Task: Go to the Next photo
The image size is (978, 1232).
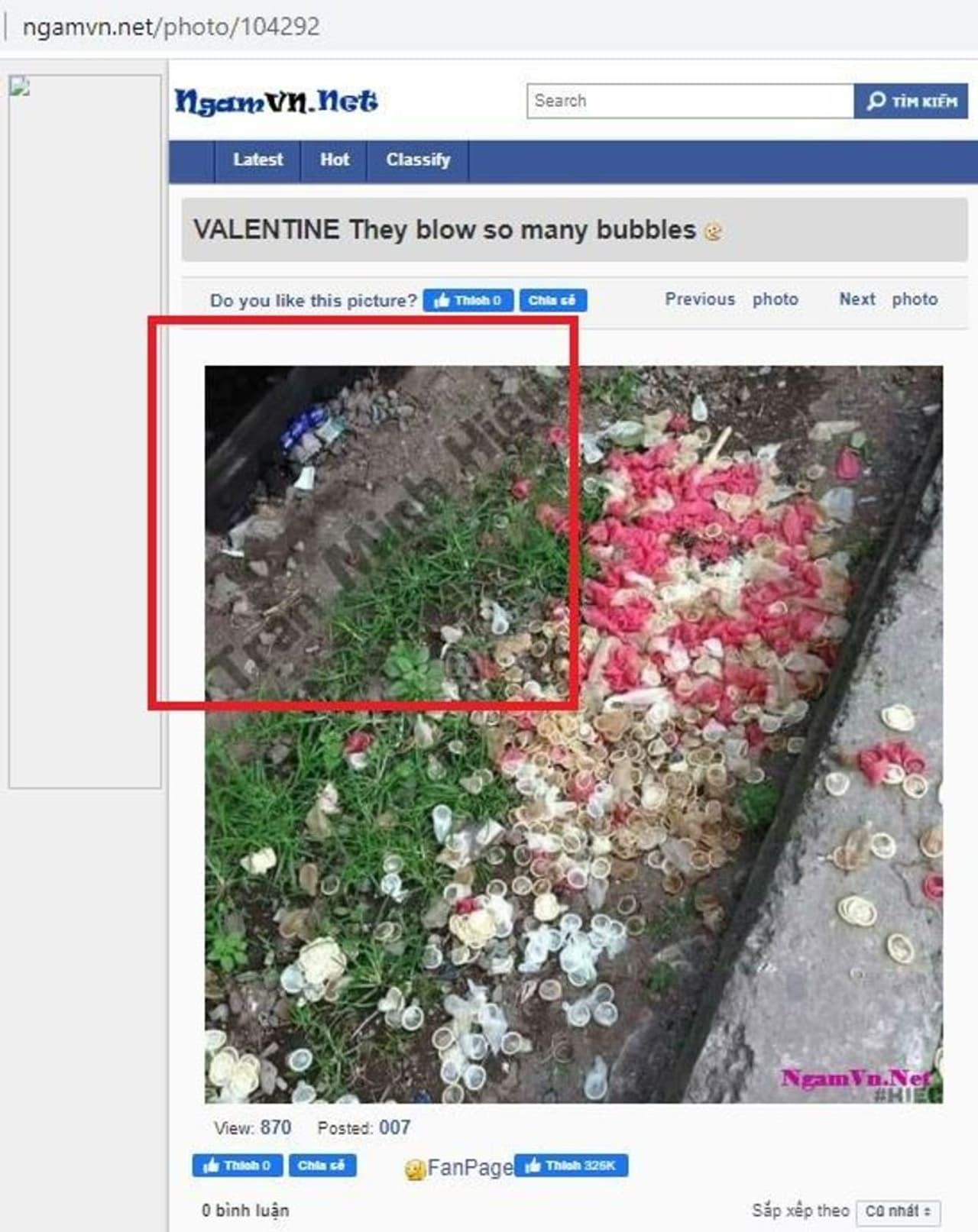Action: pyautogui.click(x=888, y=299)
